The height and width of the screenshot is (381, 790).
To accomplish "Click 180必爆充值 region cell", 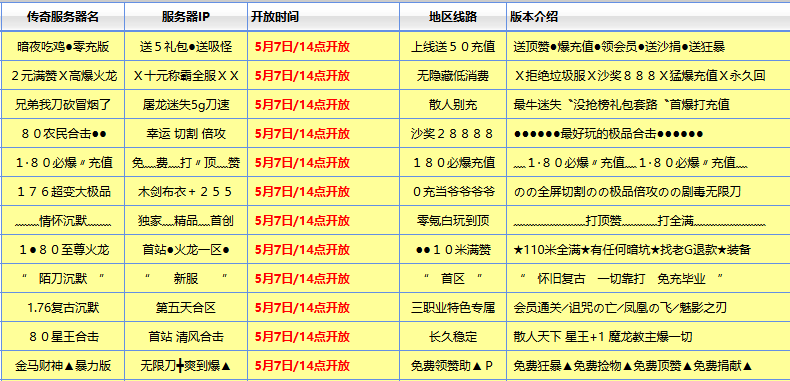I will pyautogui.click(x=453, y=163).
